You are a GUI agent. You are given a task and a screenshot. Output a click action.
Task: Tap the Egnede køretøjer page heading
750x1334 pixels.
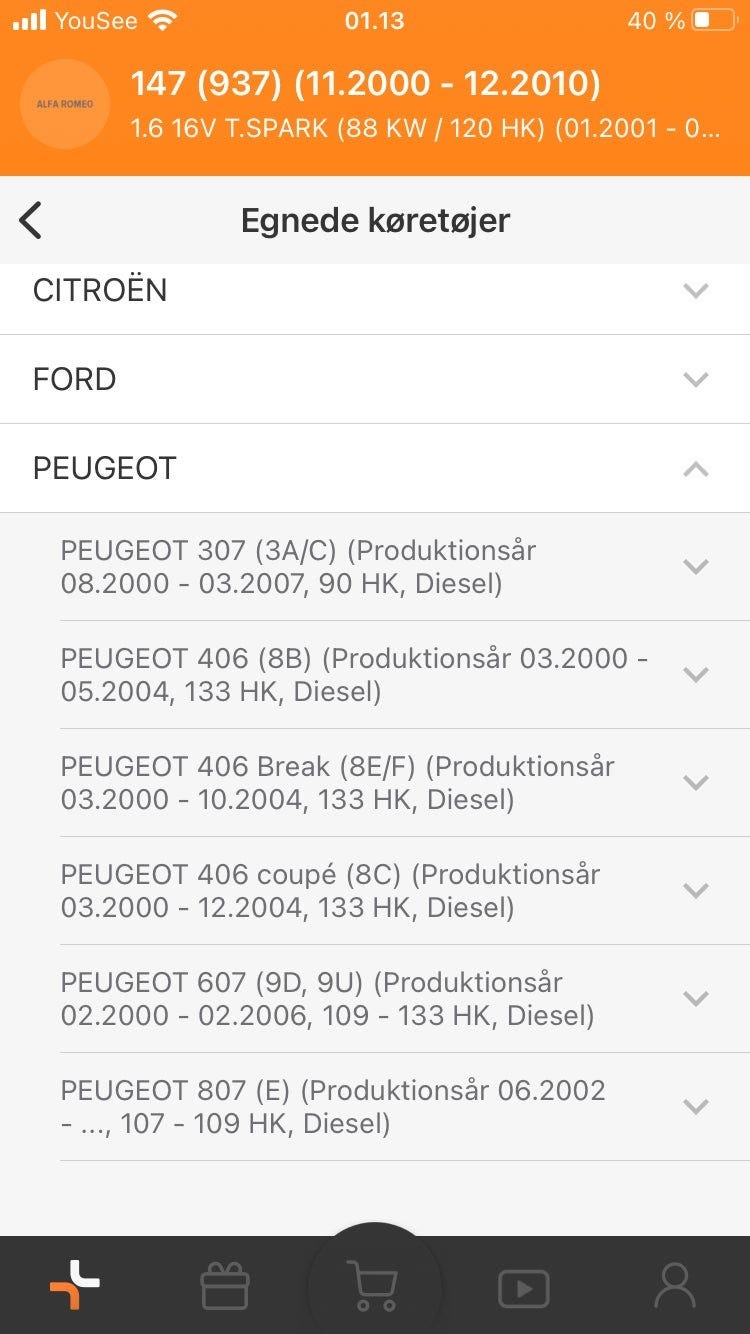[x=375, y=220]
